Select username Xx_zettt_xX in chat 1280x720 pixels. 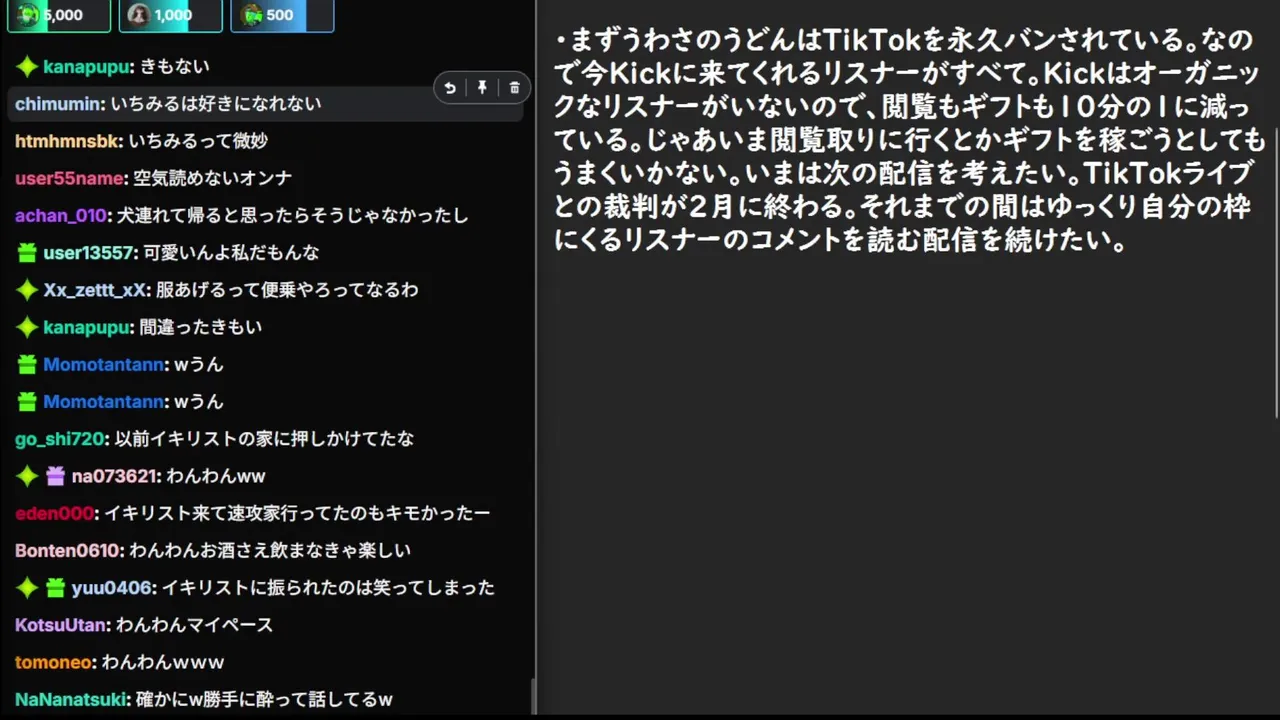click(x=95, y=290)
